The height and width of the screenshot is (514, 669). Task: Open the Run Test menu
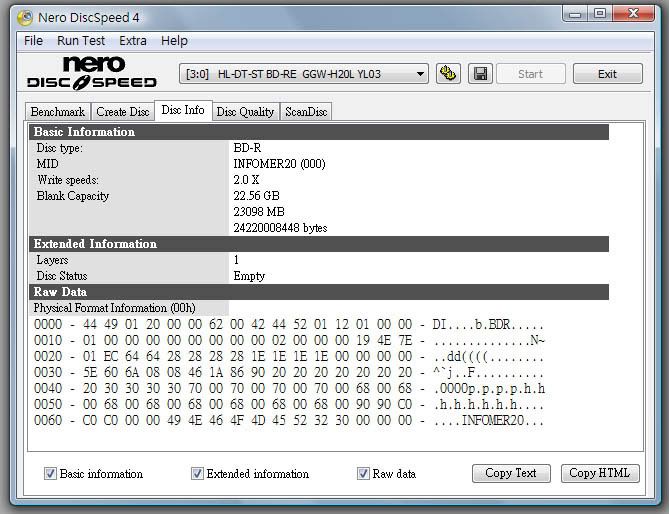81,41
